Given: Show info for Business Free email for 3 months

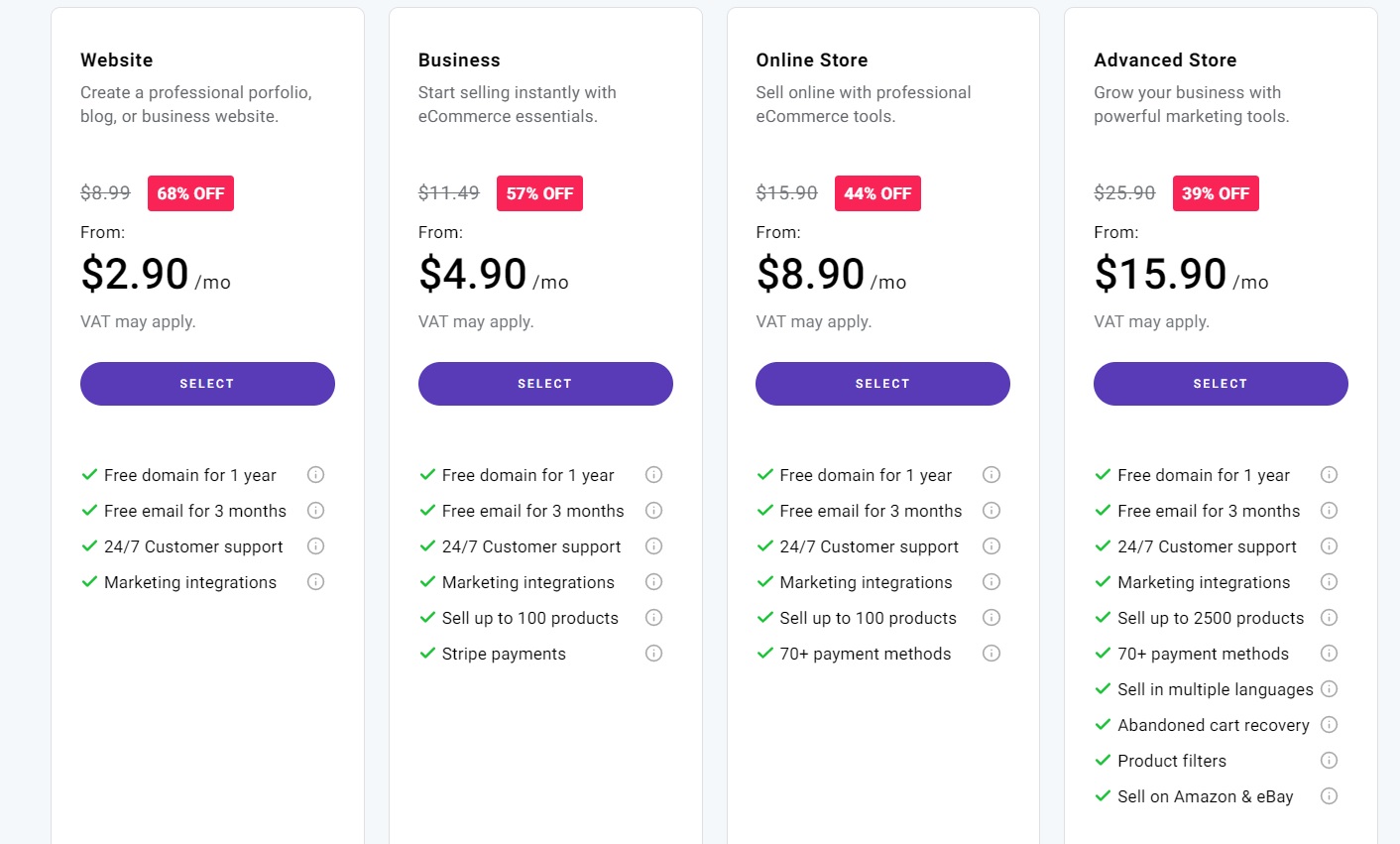Looking at the screenshot, I should point(653,511).
